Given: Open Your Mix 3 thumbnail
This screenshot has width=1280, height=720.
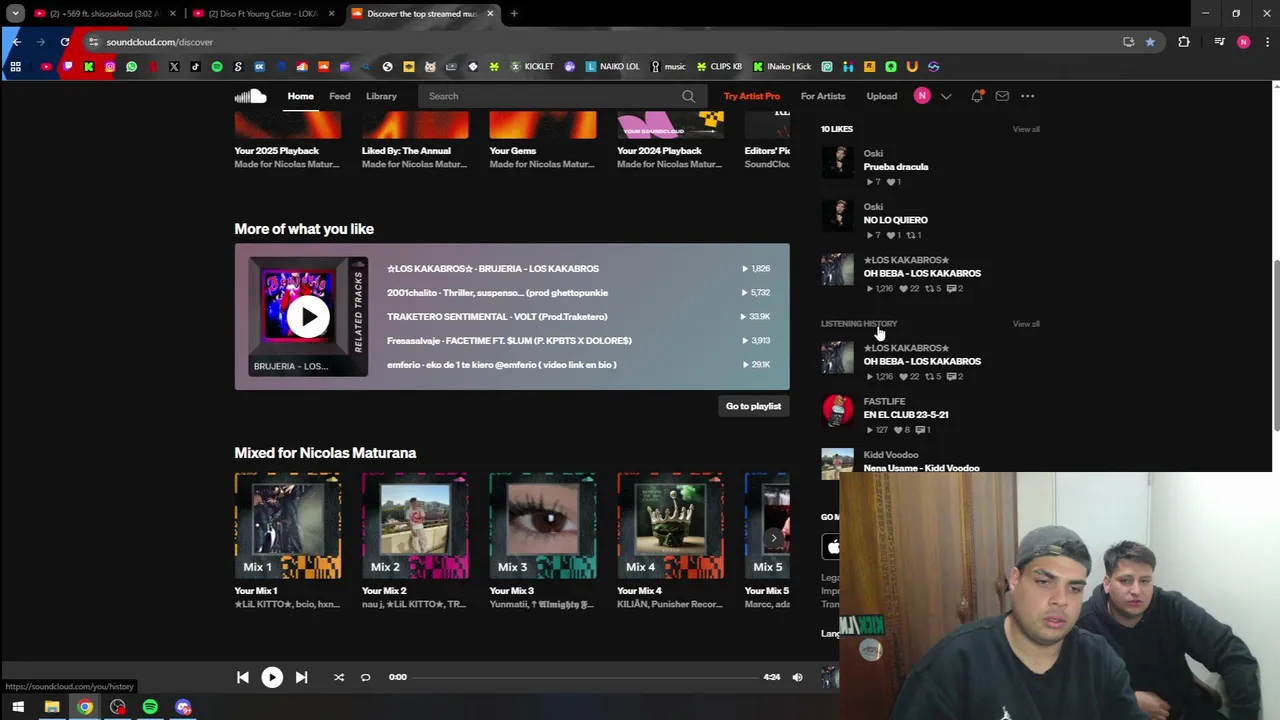Looking at the screenshot, I should [x=543, y=526].
